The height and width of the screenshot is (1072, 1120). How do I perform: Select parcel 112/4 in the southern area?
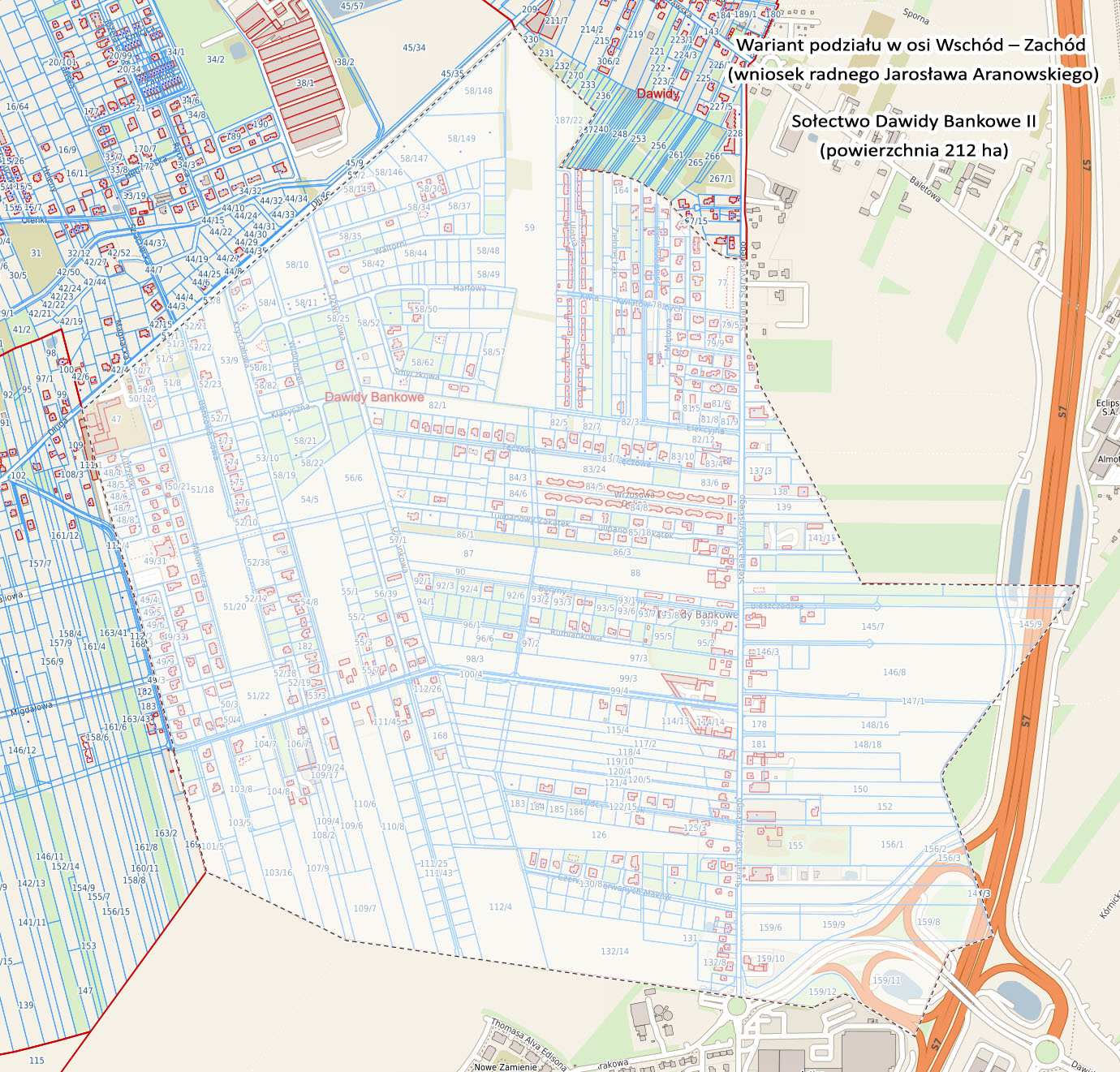pos(500,907)
